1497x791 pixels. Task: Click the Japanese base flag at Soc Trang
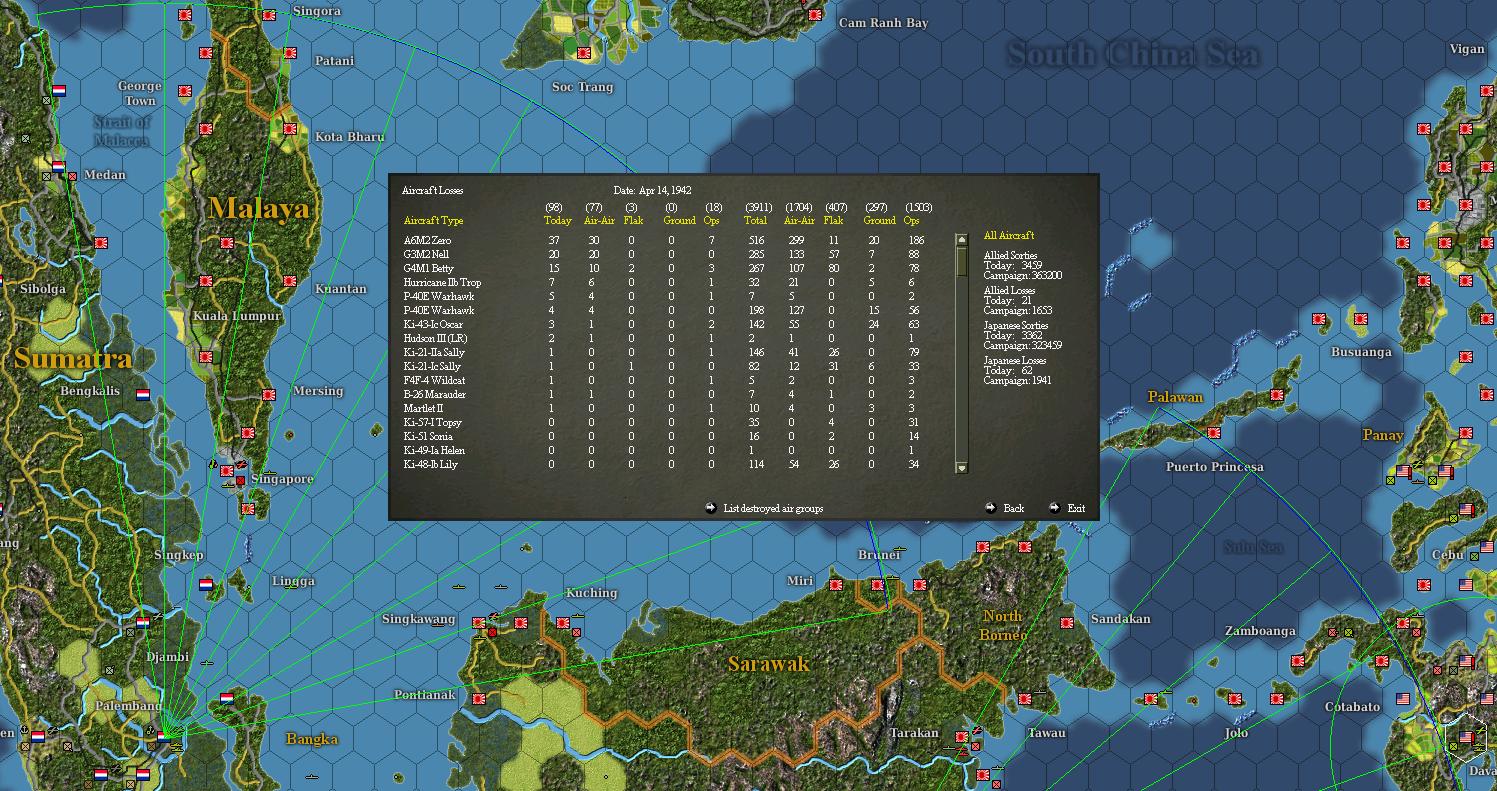[x=584, y=53]
